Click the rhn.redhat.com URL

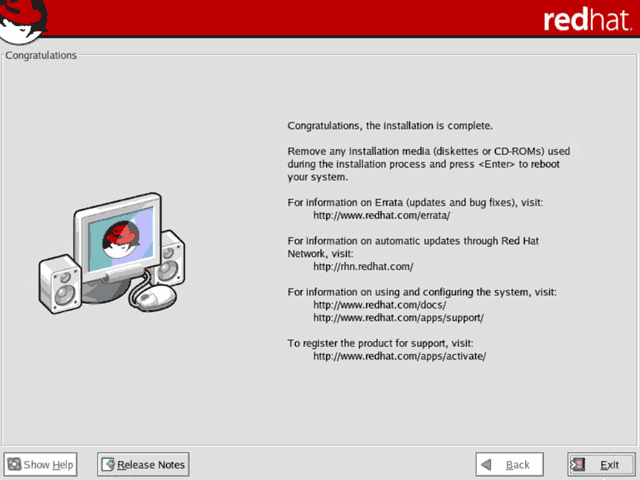point(363,267)
